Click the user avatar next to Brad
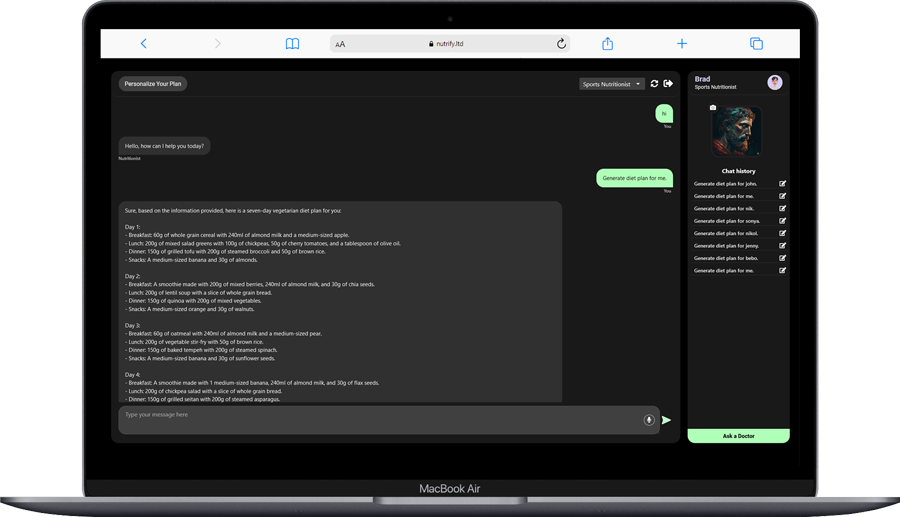Image resolution: width=900 pixels, height=517 pixels. click(775, 83)
